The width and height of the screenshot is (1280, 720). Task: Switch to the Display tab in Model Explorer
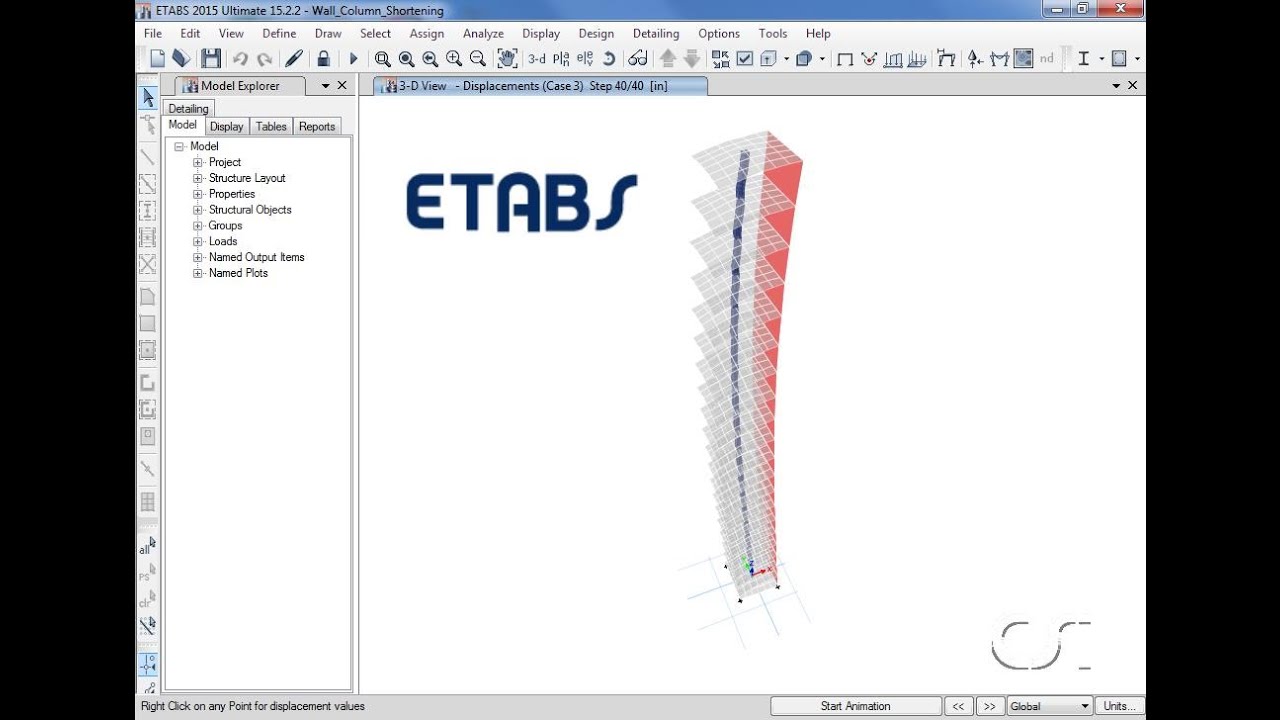coord(226,126)
